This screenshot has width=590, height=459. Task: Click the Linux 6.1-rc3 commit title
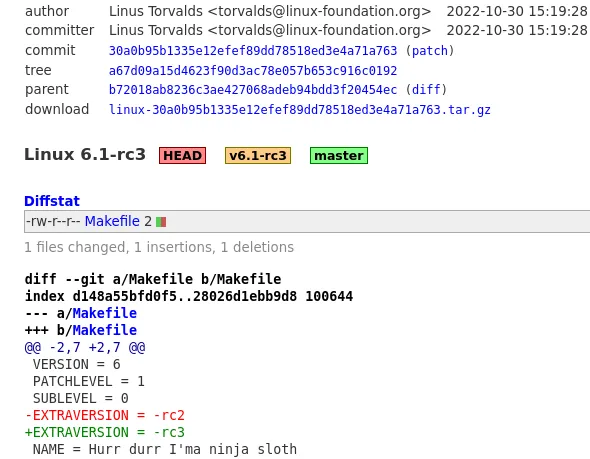tap(85, 155)
